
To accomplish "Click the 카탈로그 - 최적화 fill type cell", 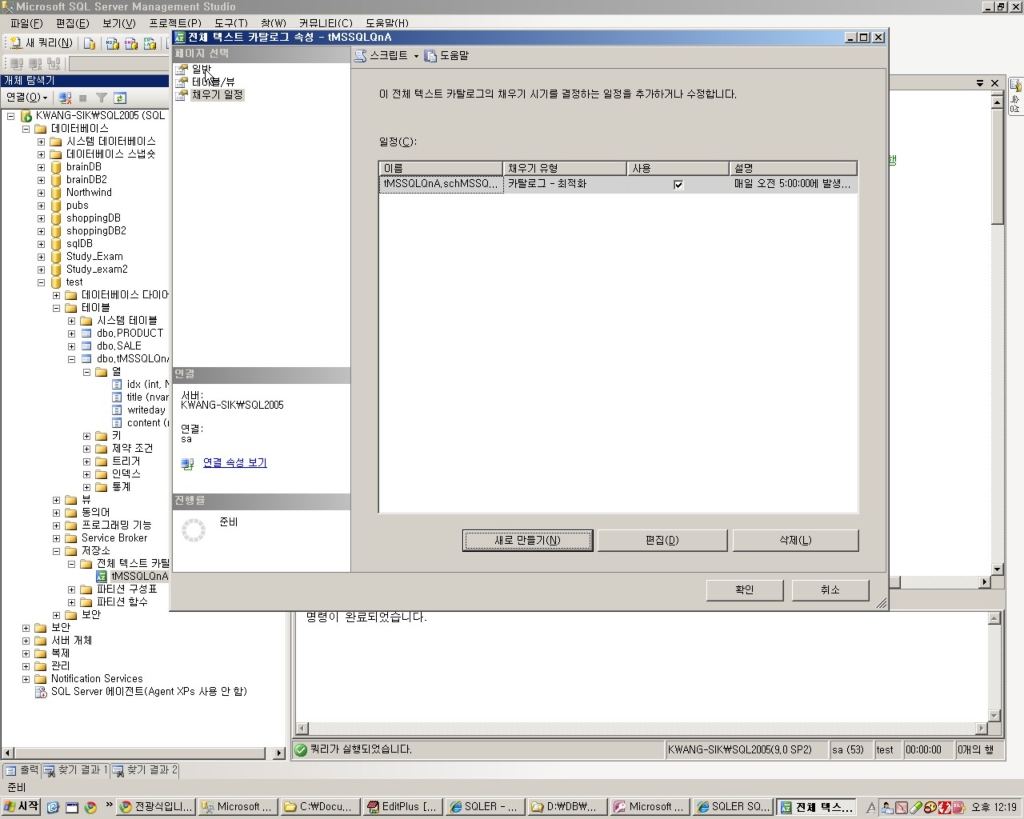I will [x=565, y=184].
